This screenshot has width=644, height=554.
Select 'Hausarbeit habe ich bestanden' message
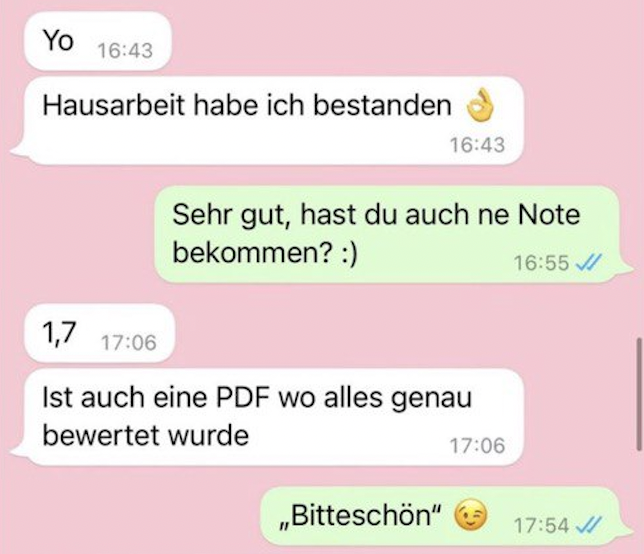(x=267, y=121)
